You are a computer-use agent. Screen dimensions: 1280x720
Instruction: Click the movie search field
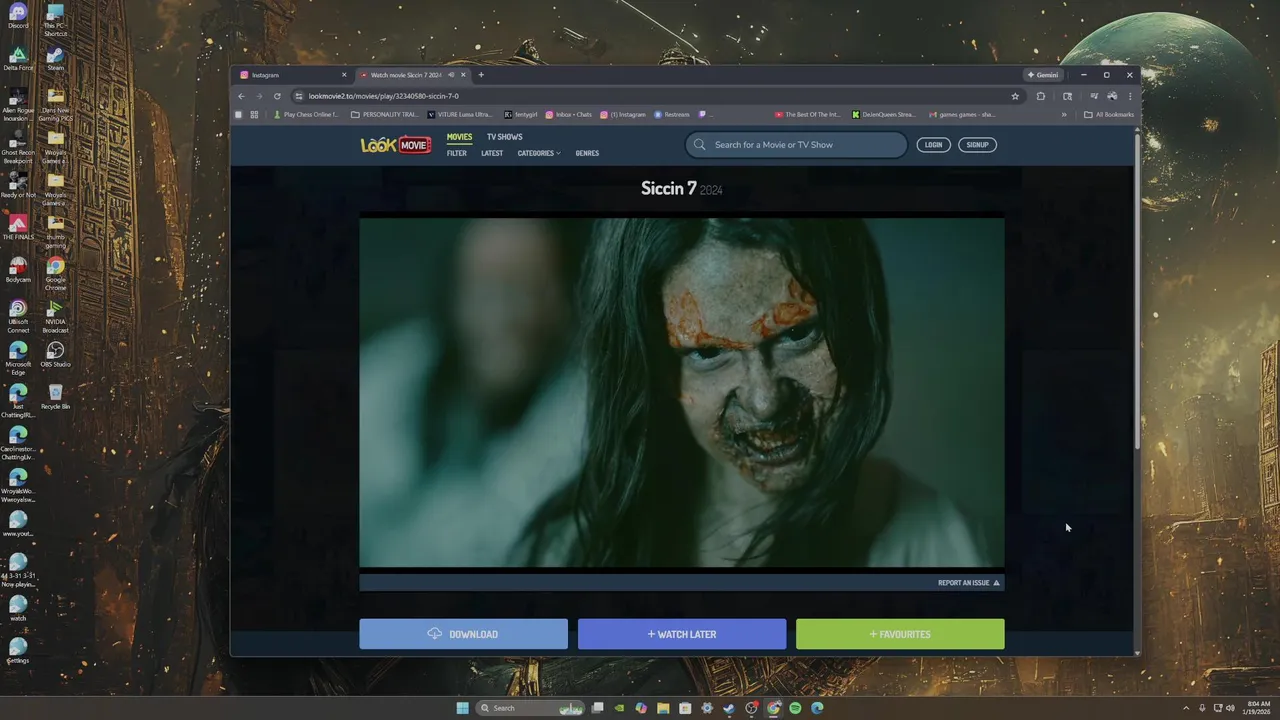[796, 145]
